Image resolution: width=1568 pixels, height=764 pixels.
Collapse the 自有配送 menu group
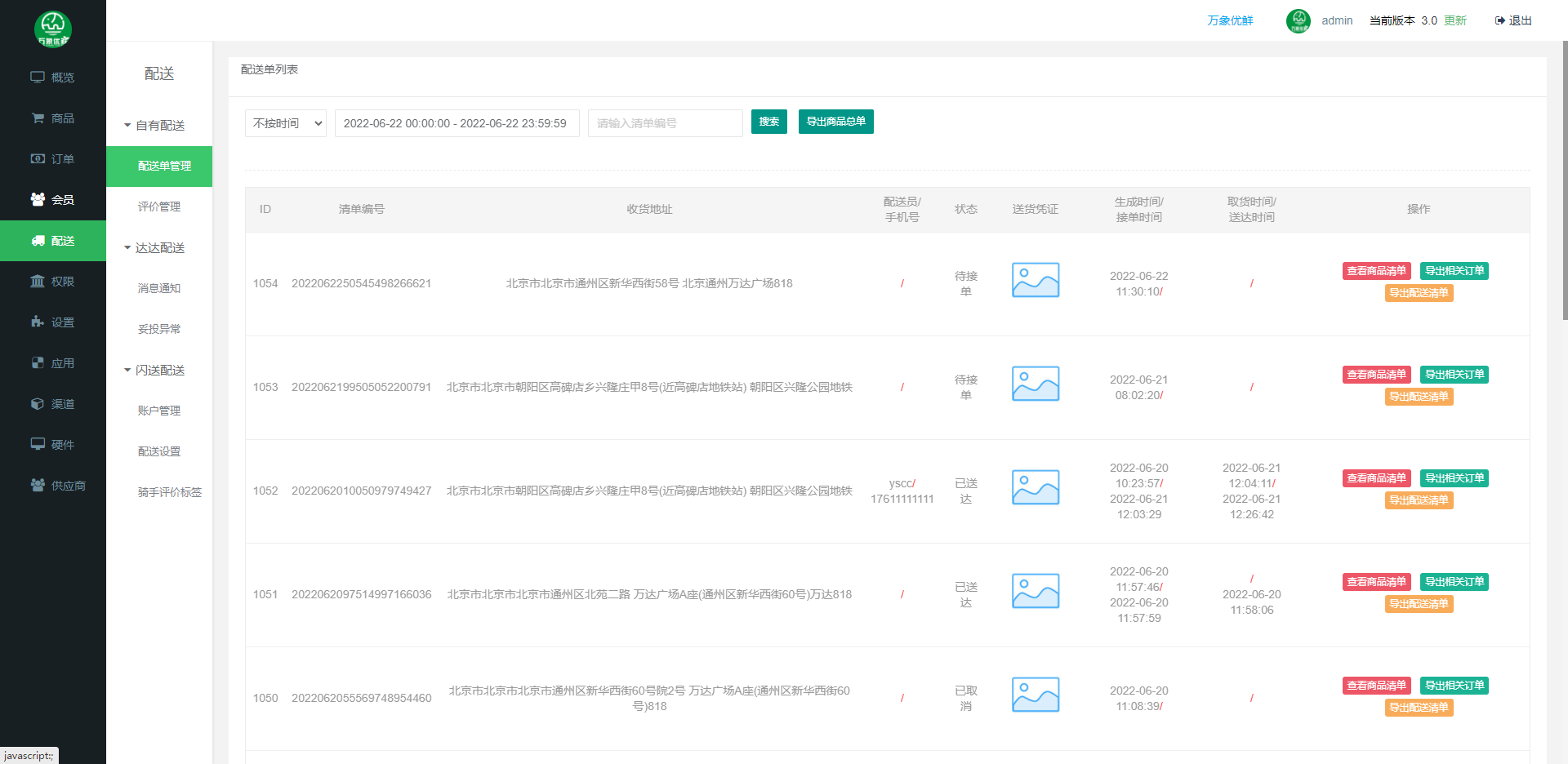coord(158,125)
